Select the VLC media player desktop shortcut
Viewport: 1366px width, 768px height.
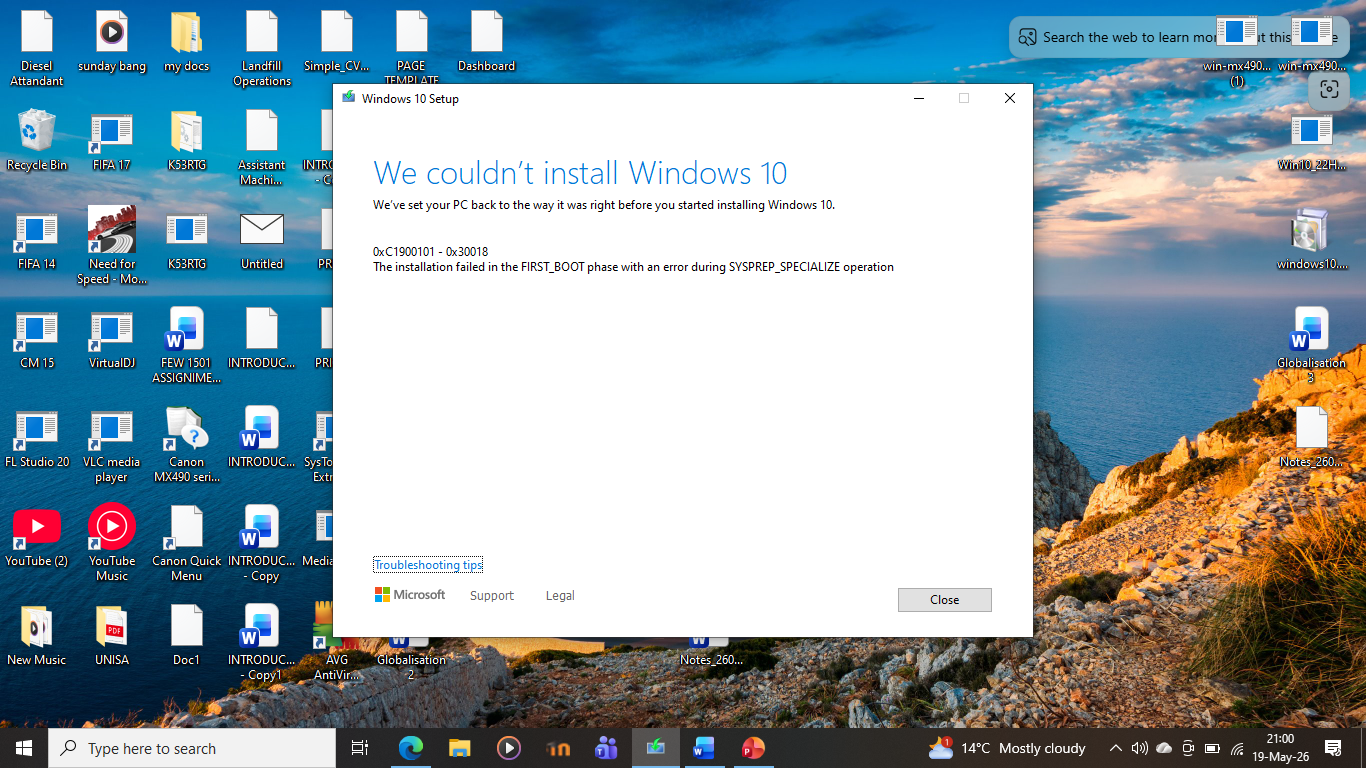(x=111, y=445)
